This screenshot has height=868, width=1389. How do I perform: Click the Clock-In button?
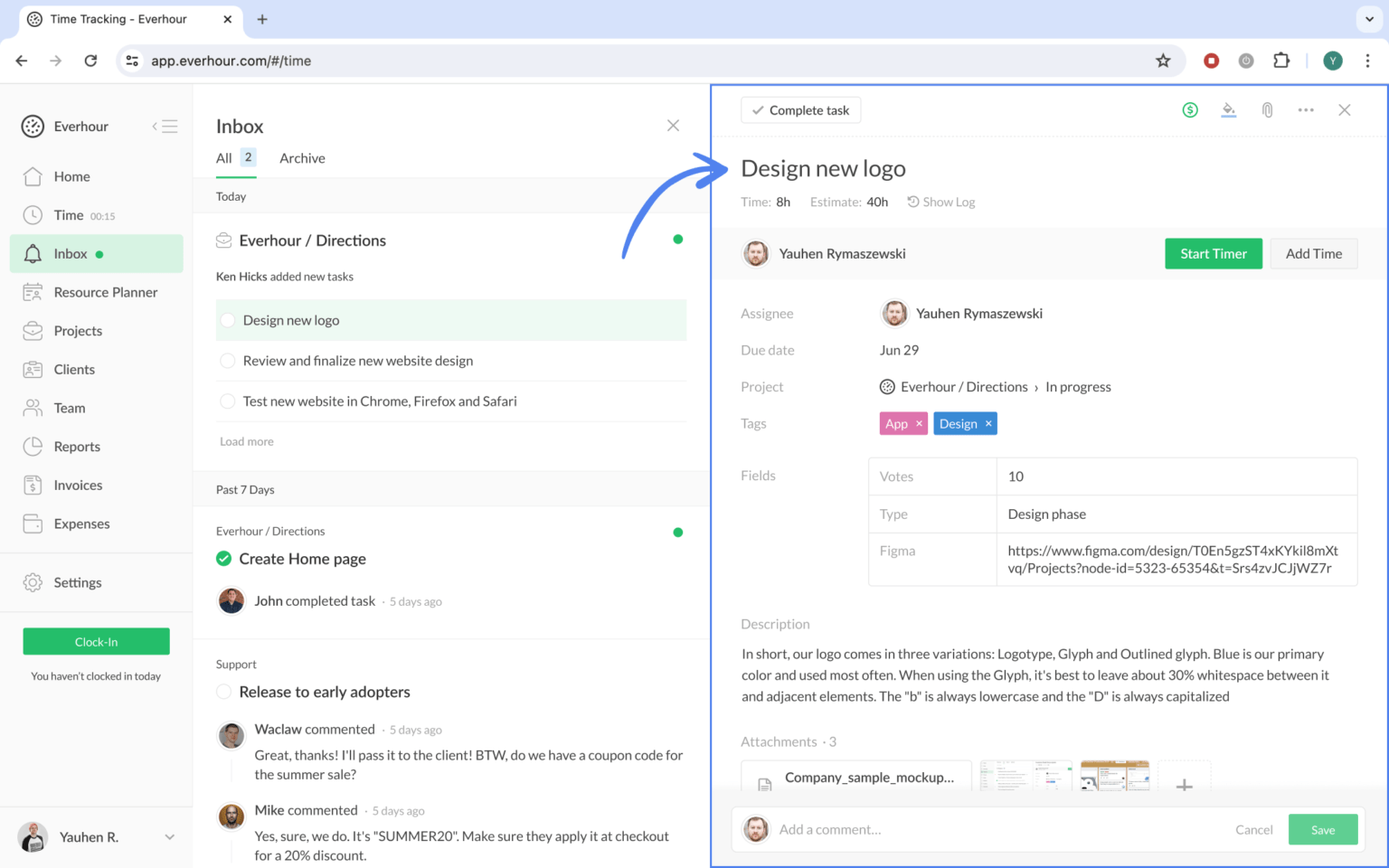96,641
